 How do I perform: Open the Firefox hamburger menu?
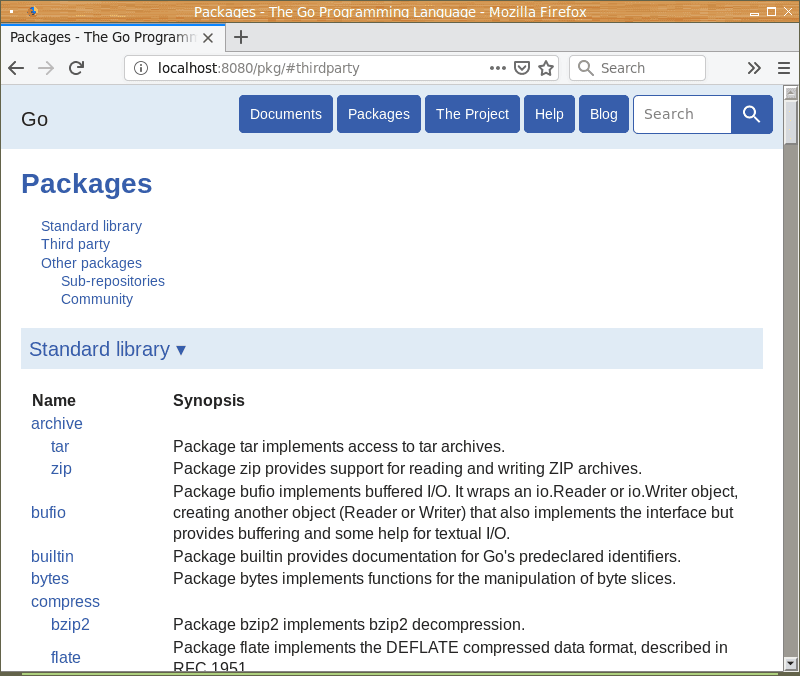[x=784, y=68]
